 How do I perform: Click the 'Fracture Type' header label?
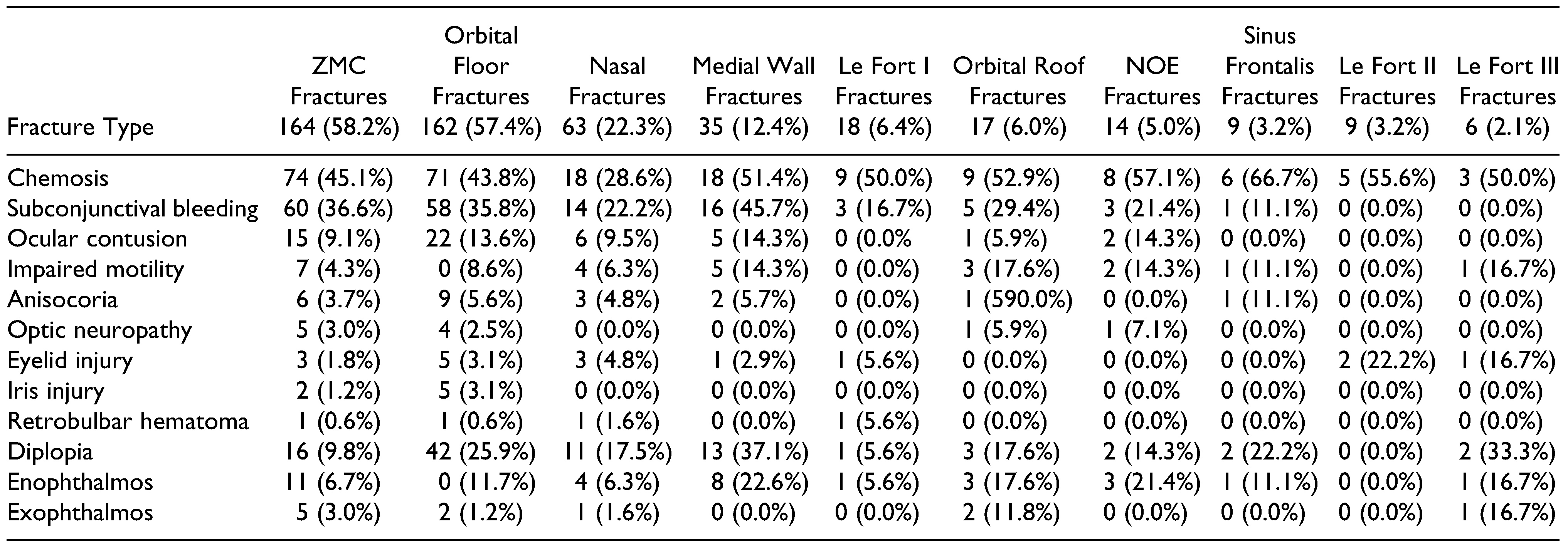pos(80,127)
